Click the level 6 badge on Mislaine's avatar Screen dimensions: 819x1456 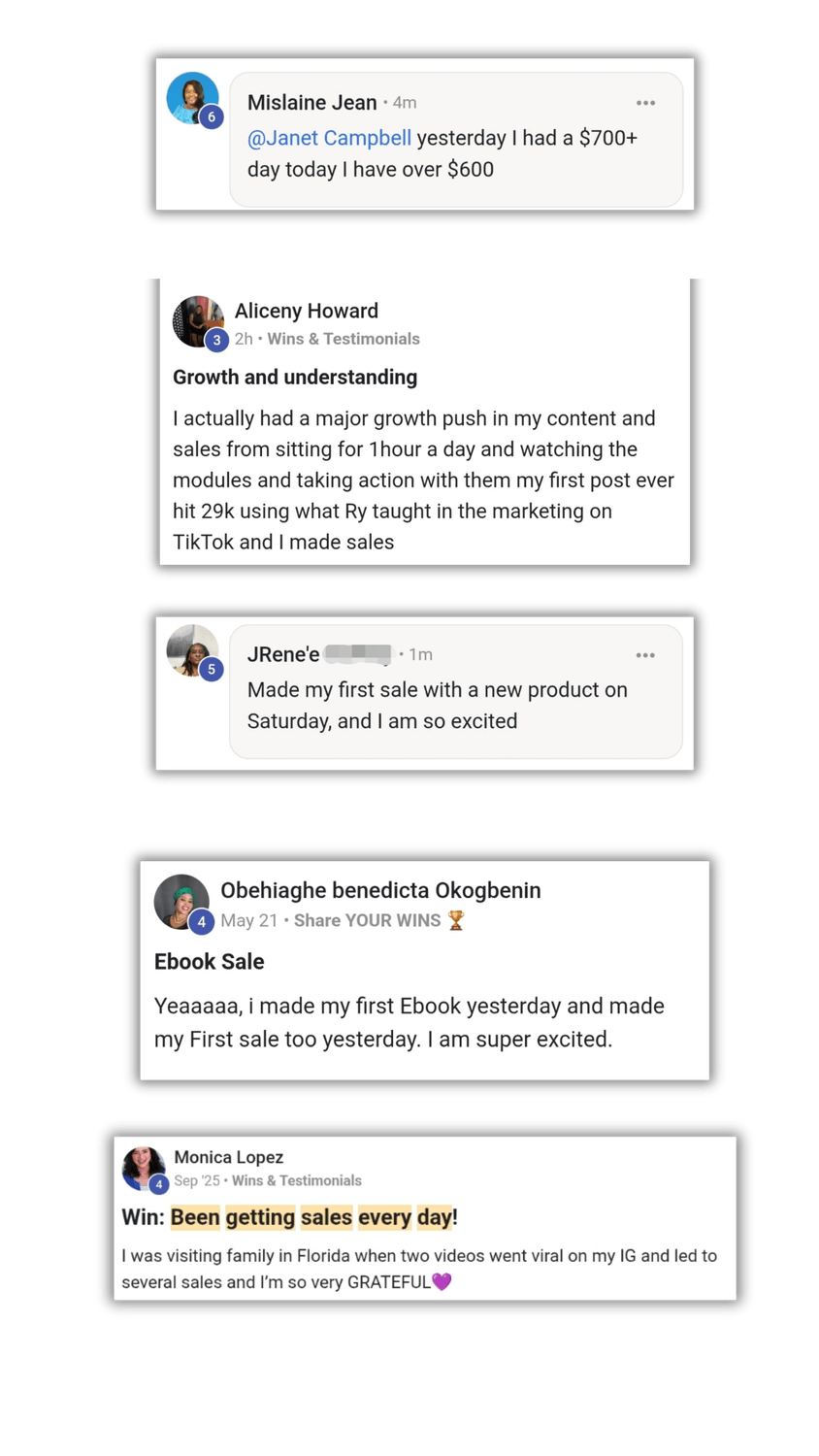tap(212, 116)
